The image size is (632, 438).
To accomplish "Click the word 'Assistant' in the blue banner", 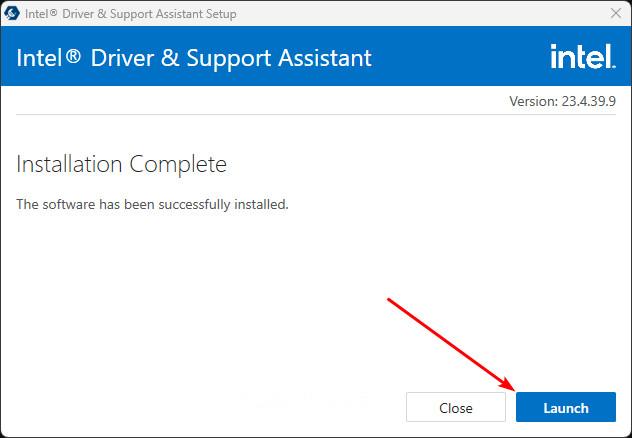I will pos(324,58).
